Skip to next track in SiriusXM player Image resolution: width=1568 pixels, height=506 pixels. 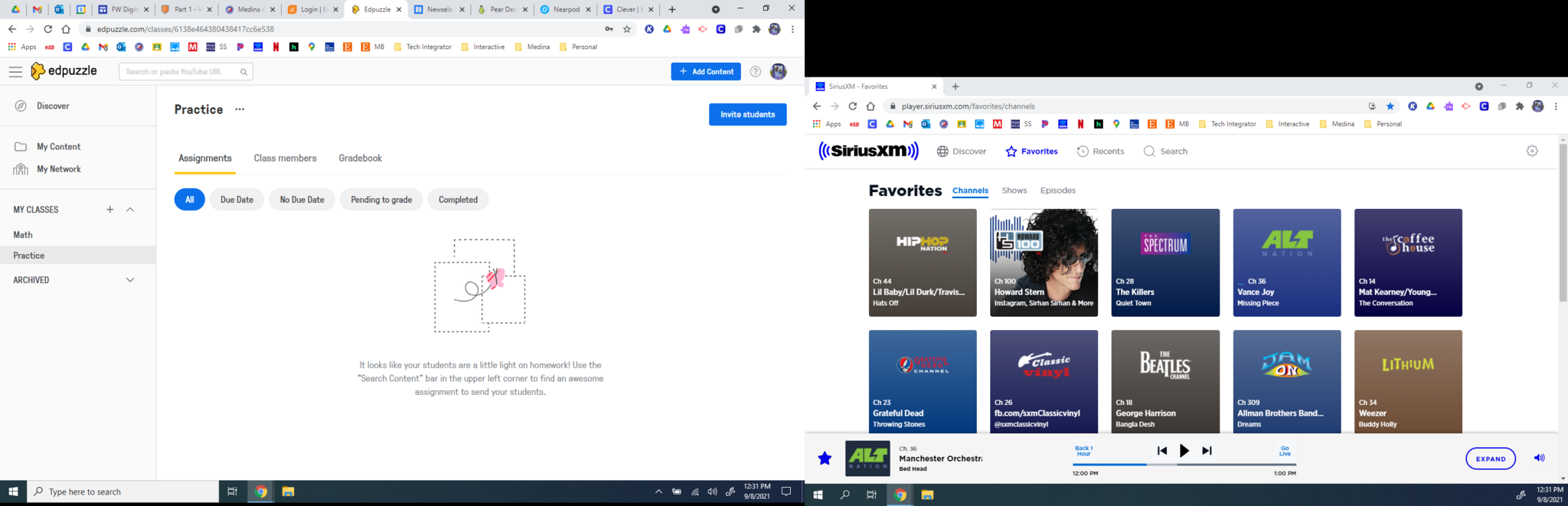1207,451
